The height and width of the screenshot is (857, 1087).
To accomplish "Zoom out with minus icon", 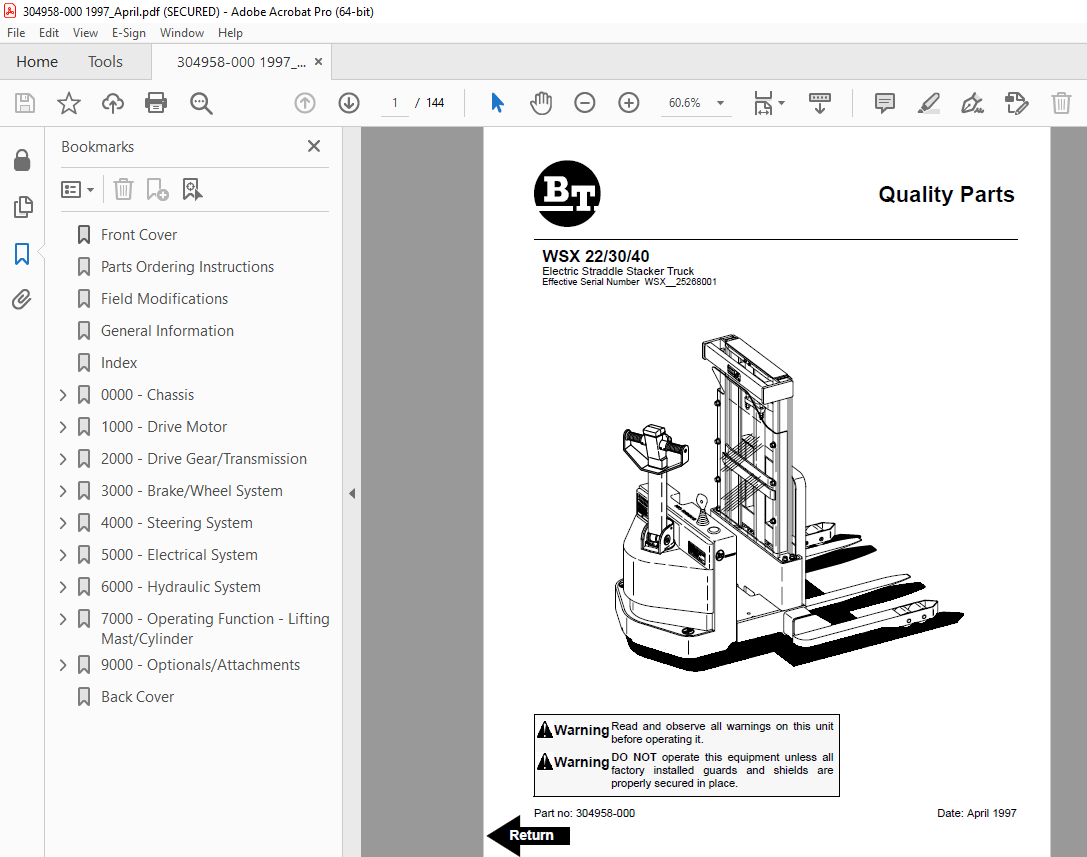I will pos(584,103).
